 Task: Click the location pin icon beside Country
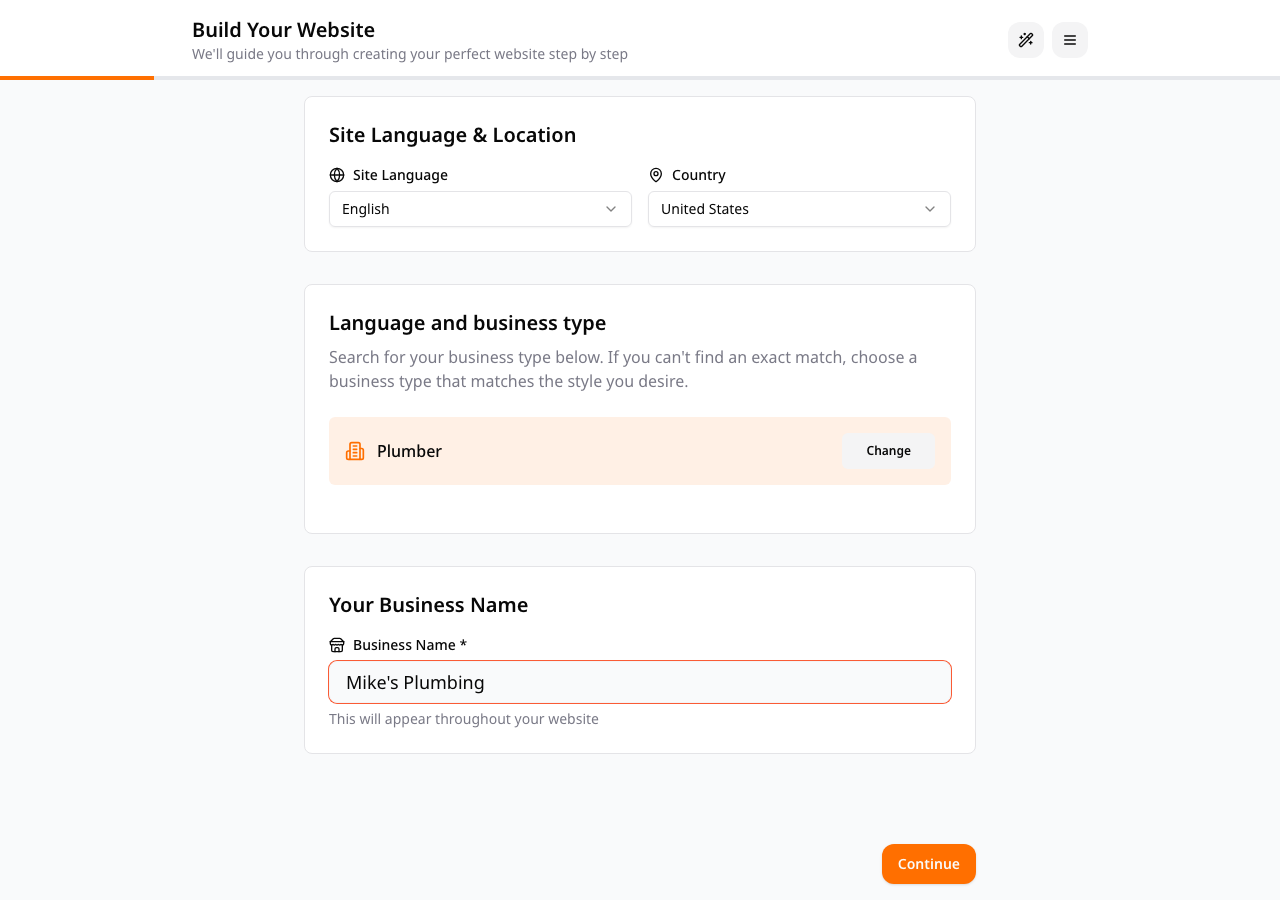click(656, 175)
